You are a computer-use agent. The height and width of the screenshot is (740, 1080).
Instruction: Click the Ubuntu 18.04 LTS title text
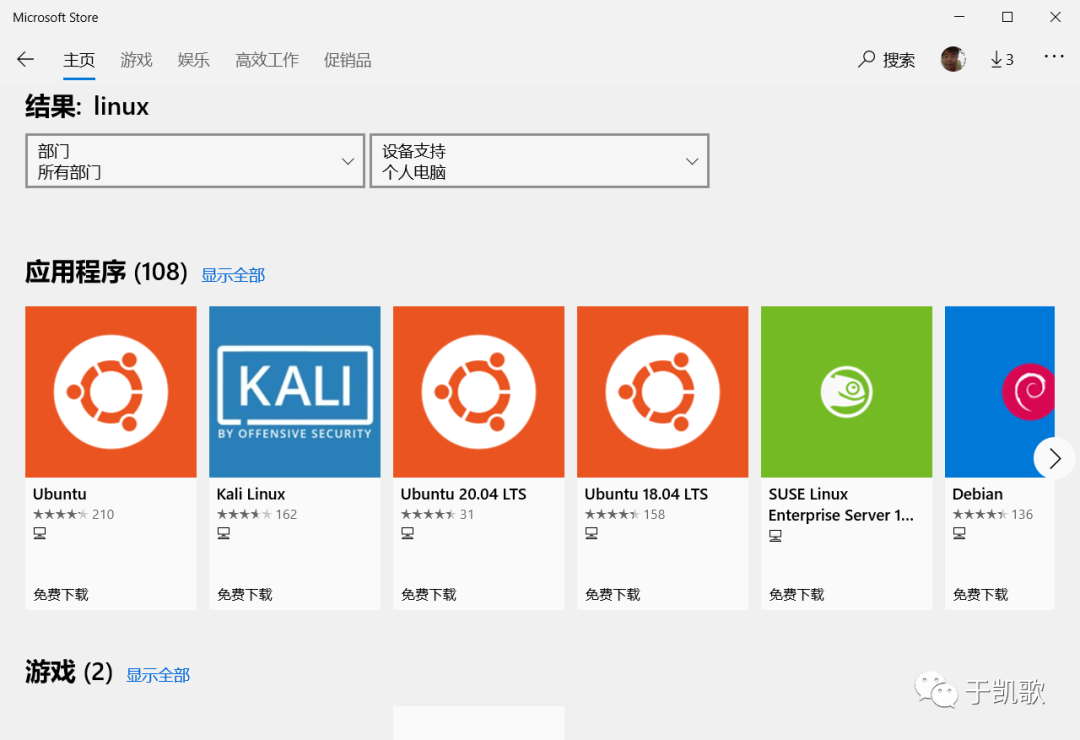[x=646, y=494]
